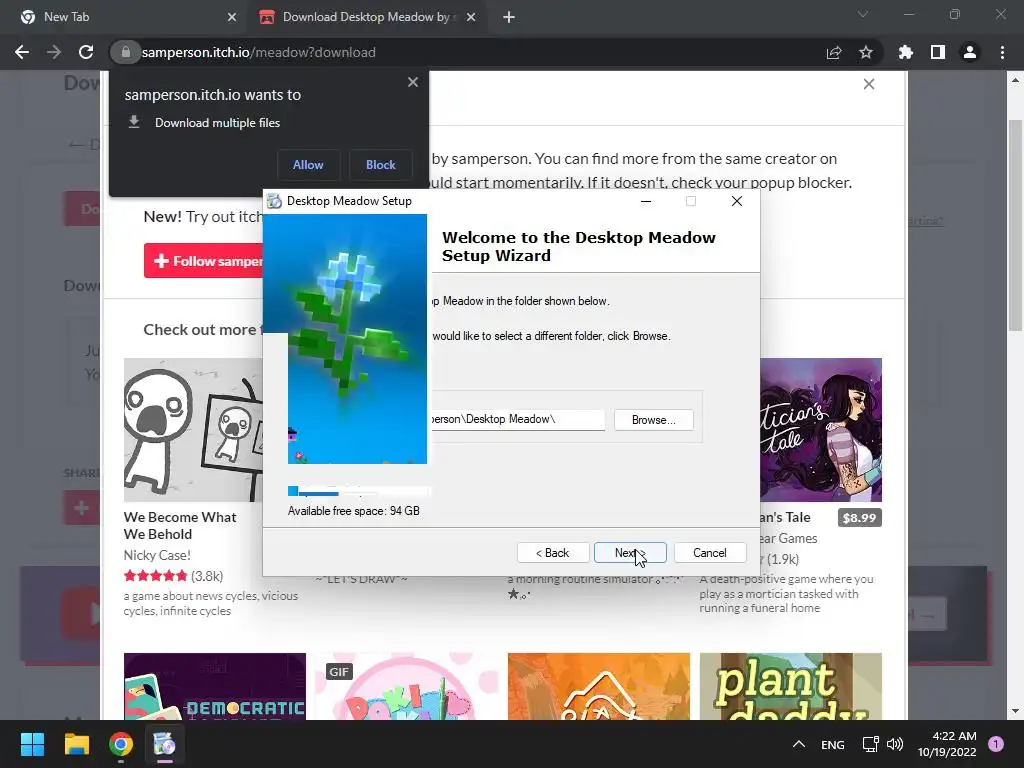Open File Explorer from taskbar
Screen dimensions: 1024x768
coord(76,744)
